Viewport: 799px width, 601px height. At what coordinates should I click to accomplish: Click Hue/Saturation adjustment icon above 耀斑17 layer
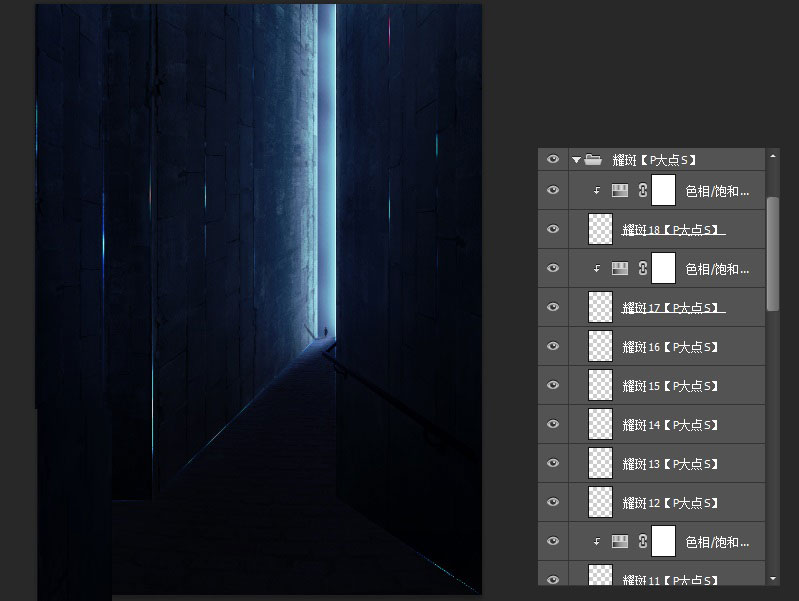click(620, 268)
